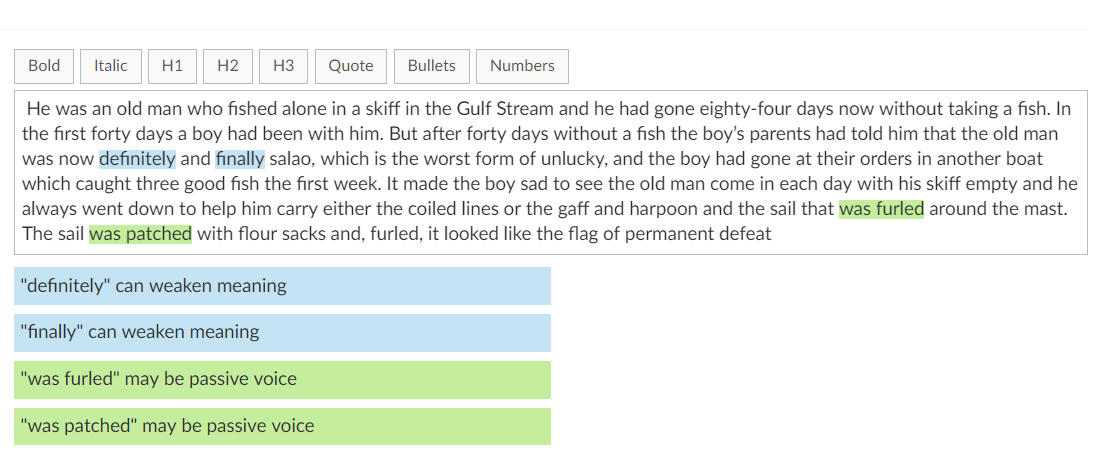Open the "finally" can weaken meaning suggestion

[x=282, y=333]
